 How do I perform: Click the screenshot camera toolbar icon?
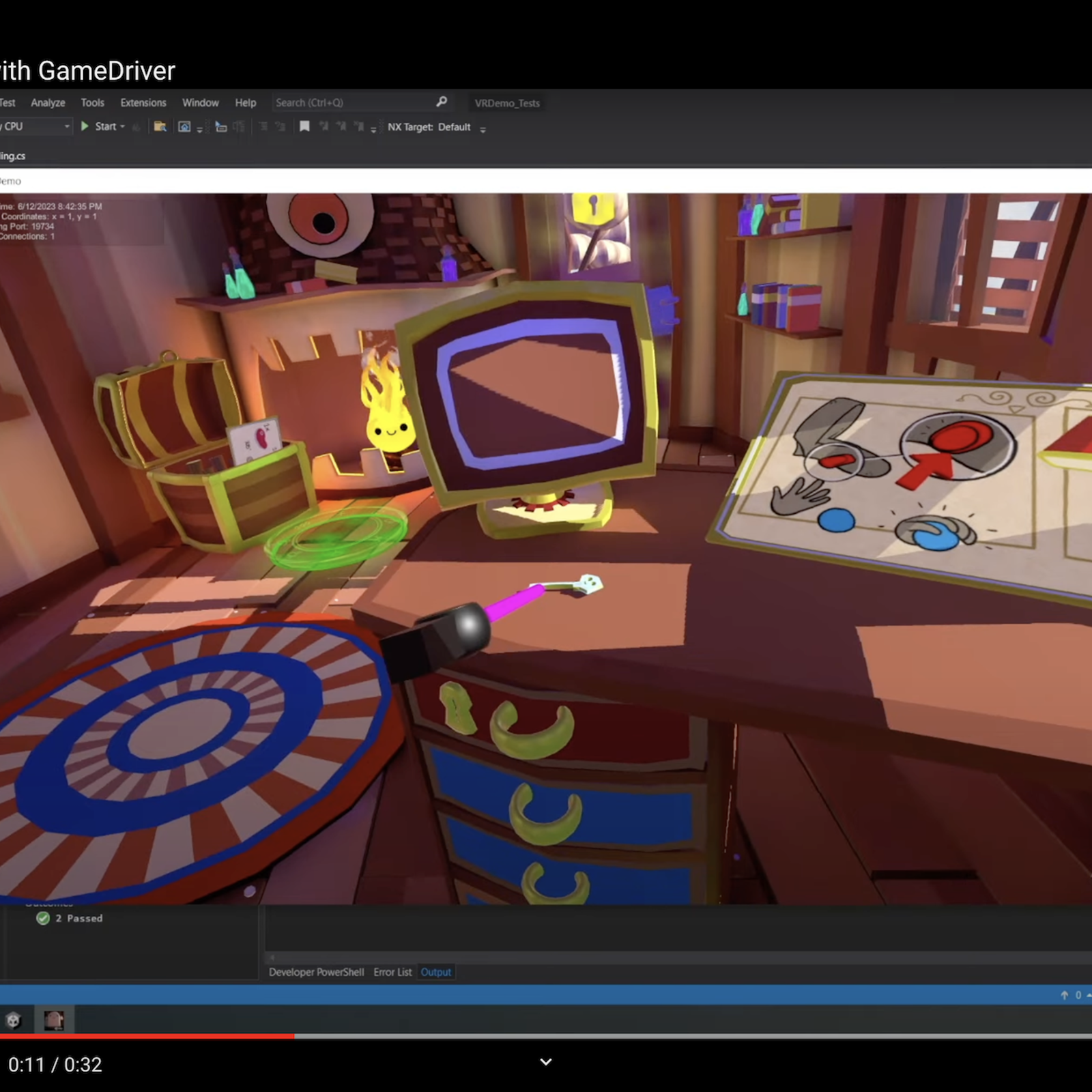point(184,126)
